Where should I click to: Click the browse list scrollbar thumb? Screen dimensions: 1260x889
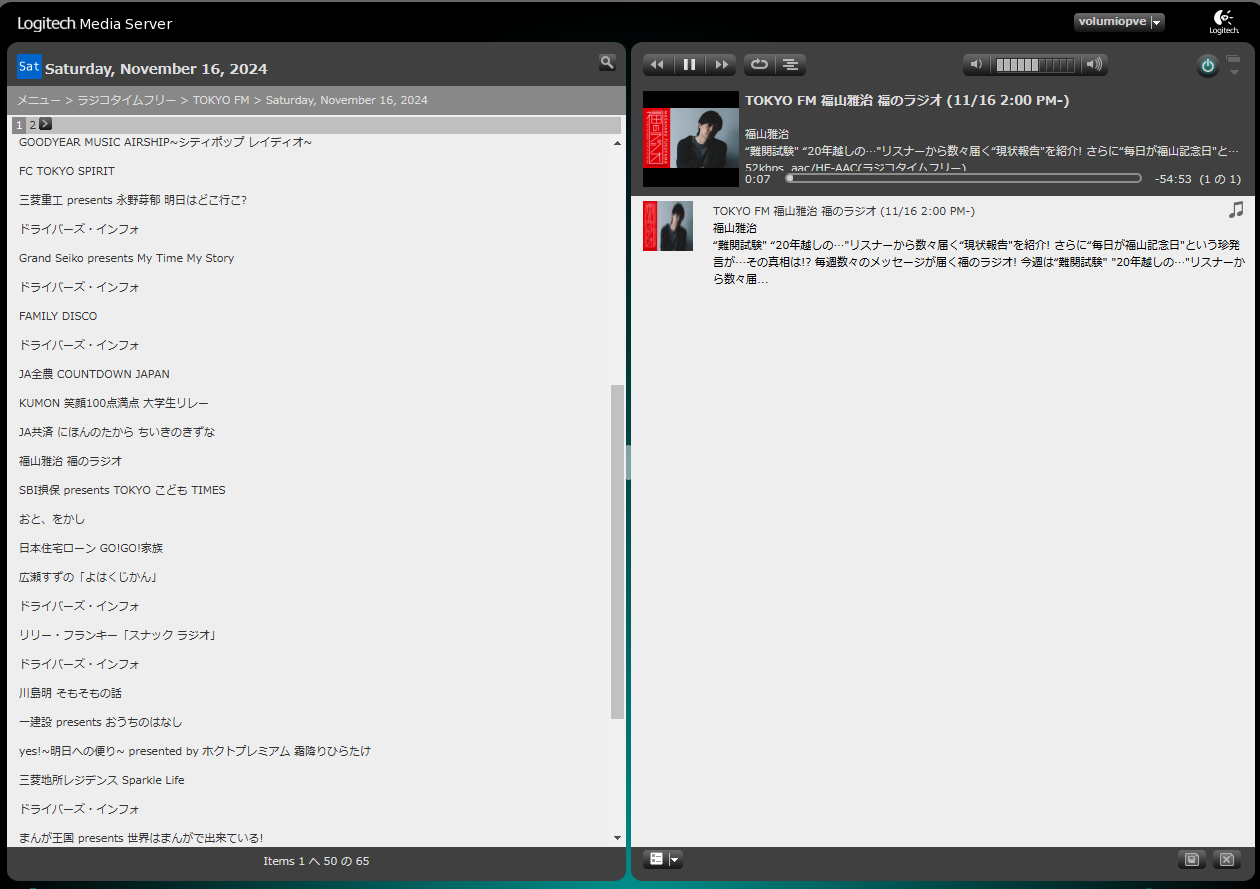pyautogui.click(x=617, y=552)
